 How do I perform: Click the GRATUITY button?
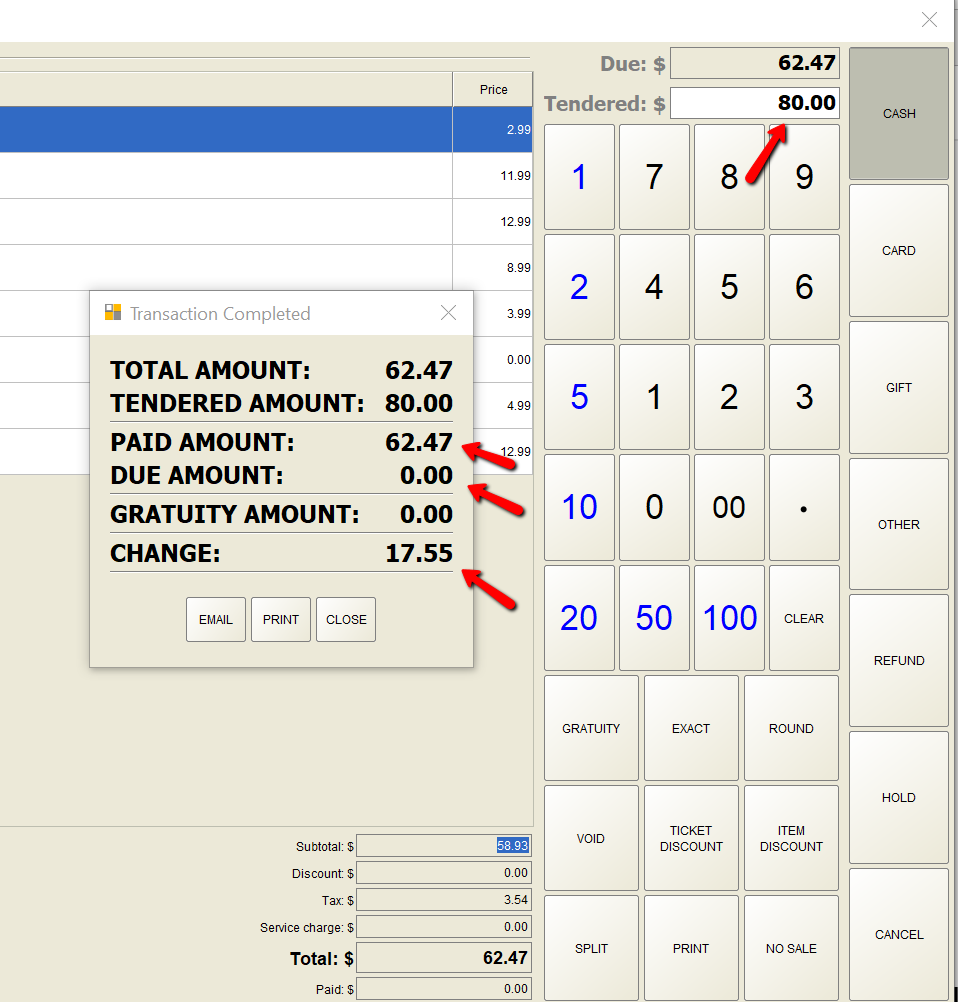591,728
